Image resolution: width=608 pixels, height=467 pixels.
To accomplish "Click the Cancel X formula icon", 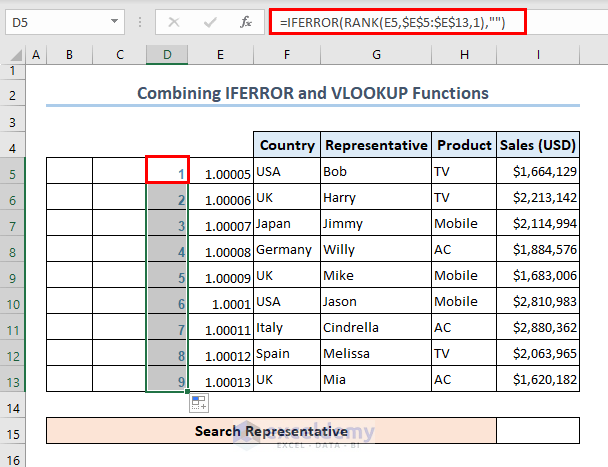I will (175, 22).
